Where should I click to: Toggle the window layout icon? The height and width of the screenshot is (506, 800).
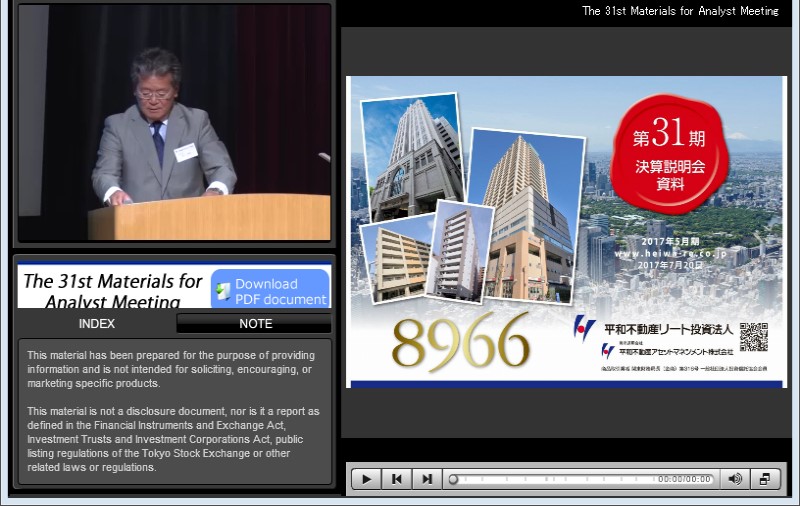(x=765, y=479)
